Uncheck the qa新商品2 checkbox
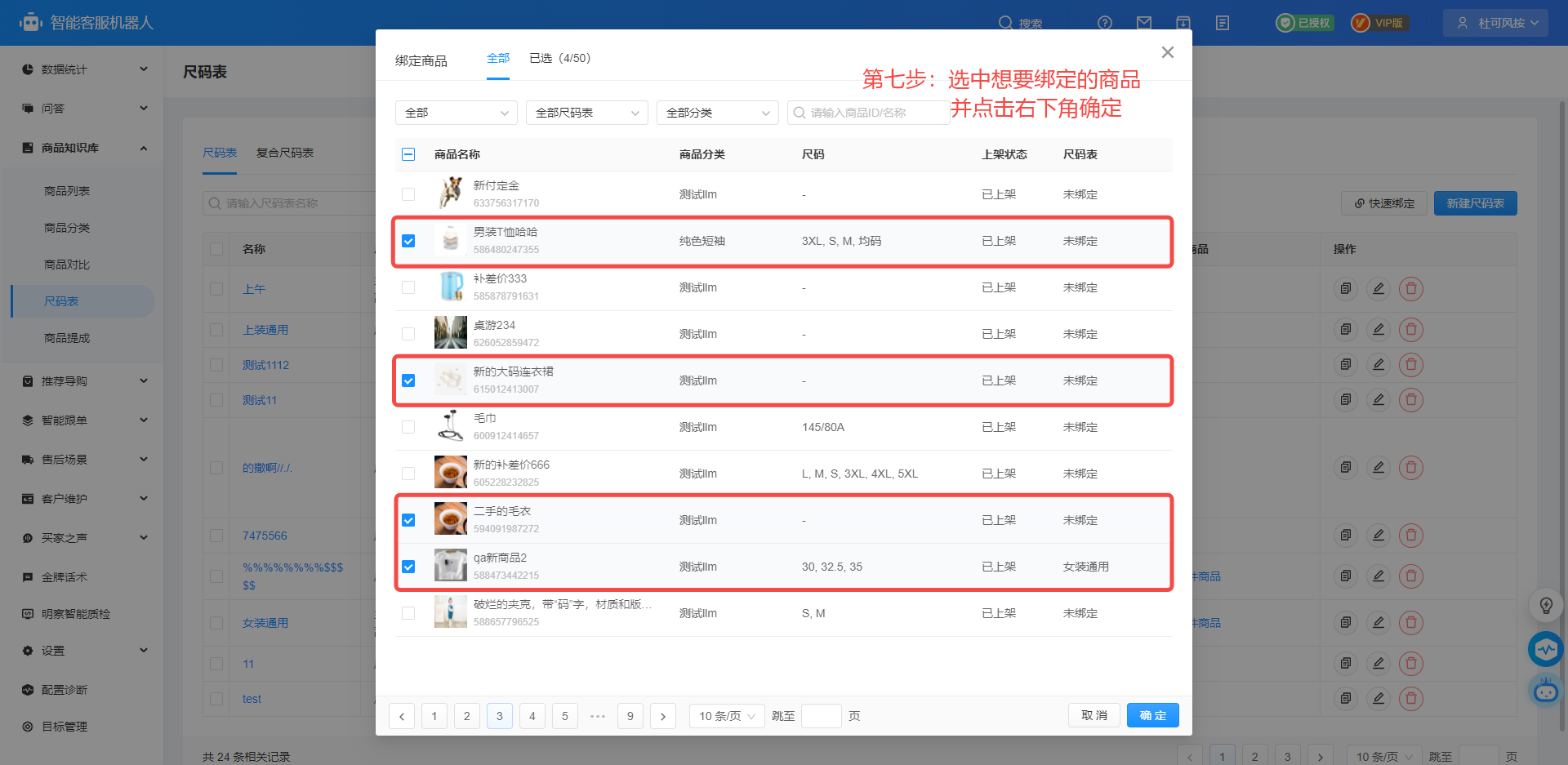 (408, 567)
